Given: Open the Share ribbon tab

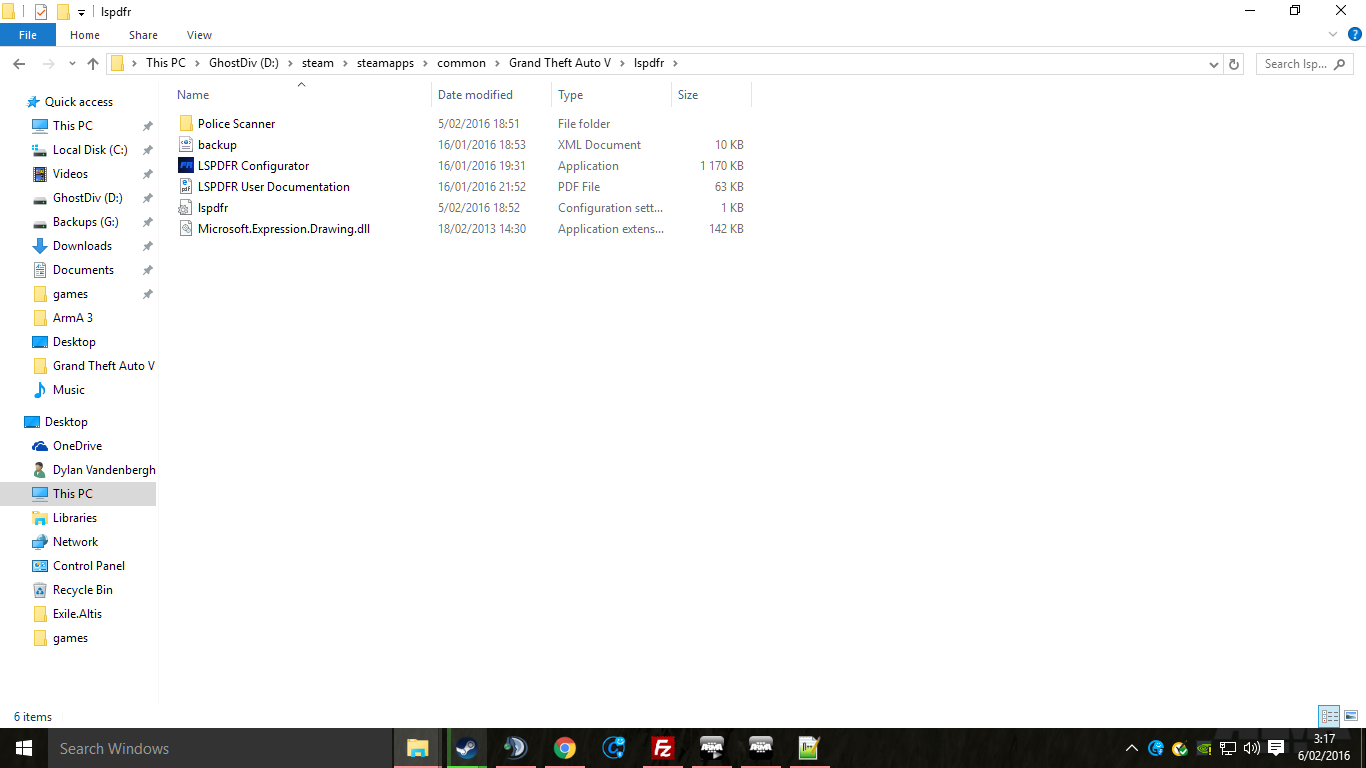Looking at the screenshot, I should pyautogui.click(x=143, y=35).
